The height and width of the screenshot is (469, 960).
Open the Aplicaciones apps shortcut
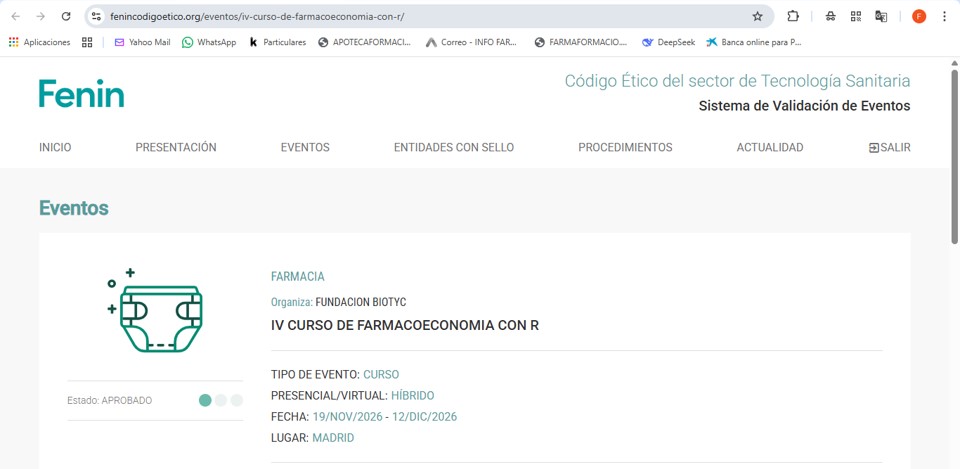point(40,42)
